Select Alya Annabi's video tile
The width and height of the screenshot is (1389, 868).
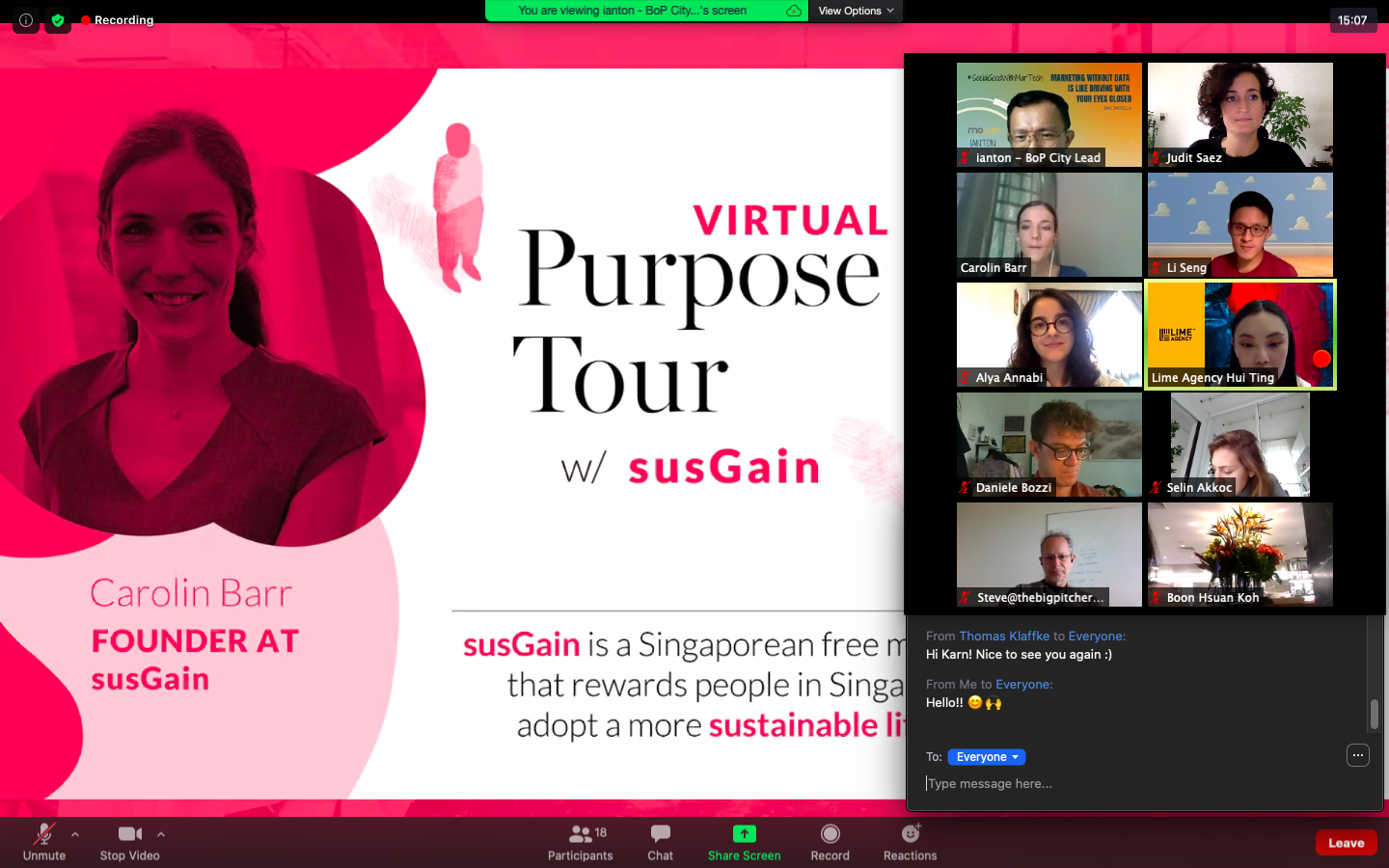(1049, 335)
